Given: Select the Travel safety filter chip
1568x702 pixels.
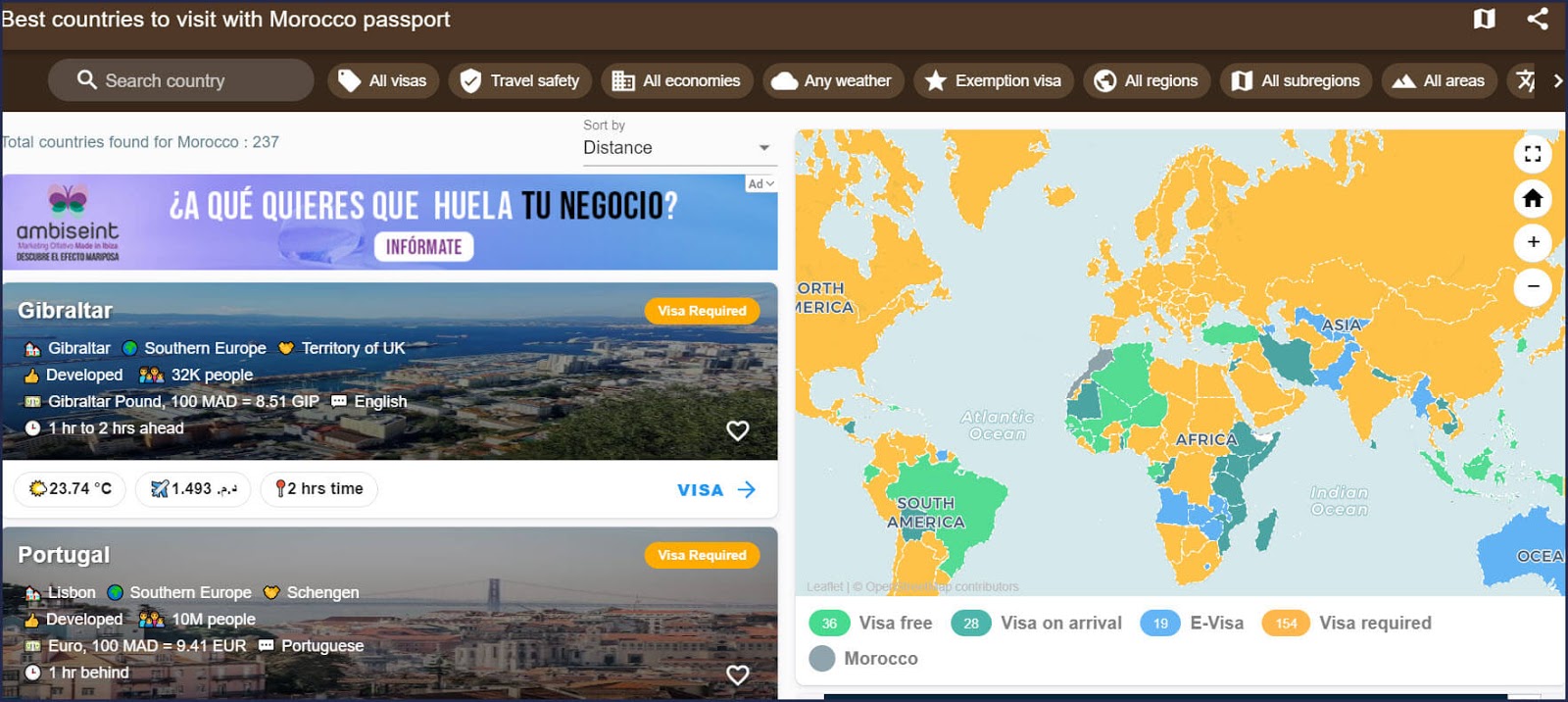Looking at the screenshot, I should point(520,80).
